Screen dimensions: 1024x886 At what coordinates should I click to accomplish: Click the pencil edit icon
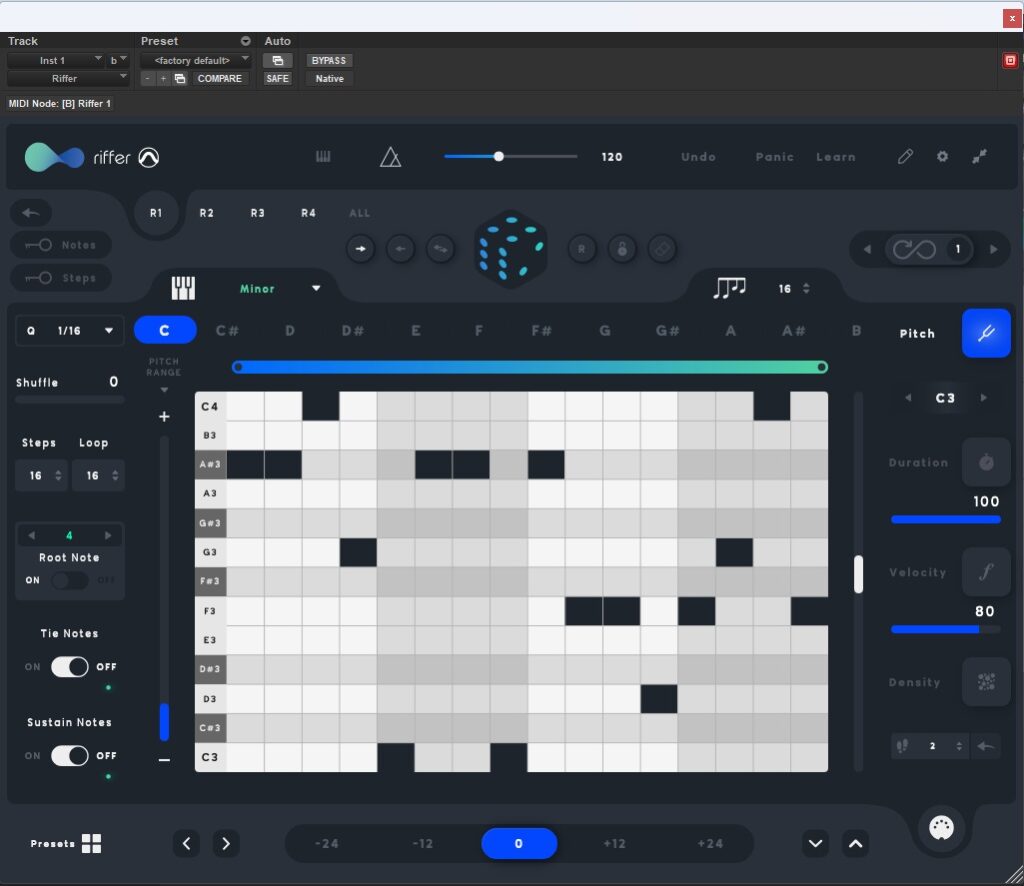click(x=905, y=157)
